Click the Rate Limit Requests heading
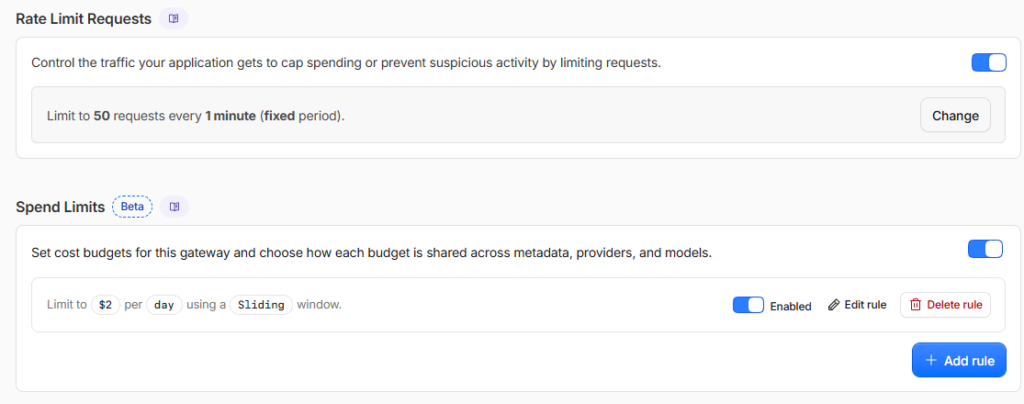The height and width of the screenshot is (404, 1024). [84, 19]
